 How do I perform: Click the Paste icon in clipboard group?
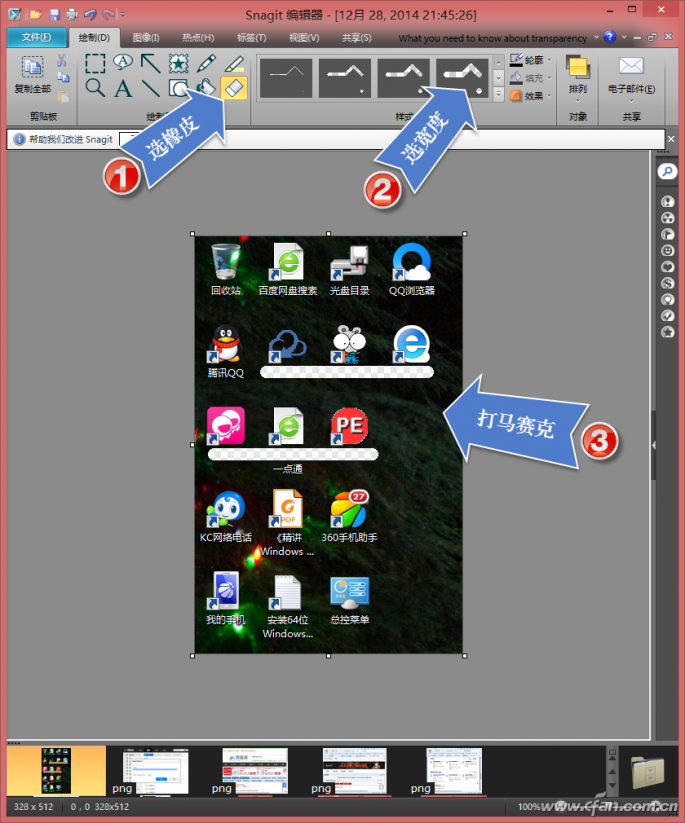pos(63,96)
